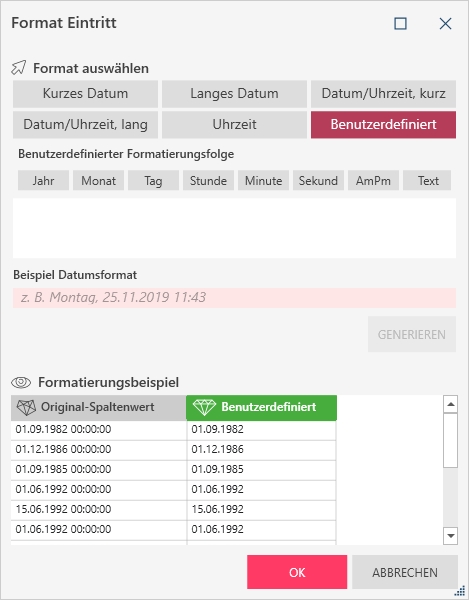Click the paper plane icon next to Format auswählen

pos(19,68)
